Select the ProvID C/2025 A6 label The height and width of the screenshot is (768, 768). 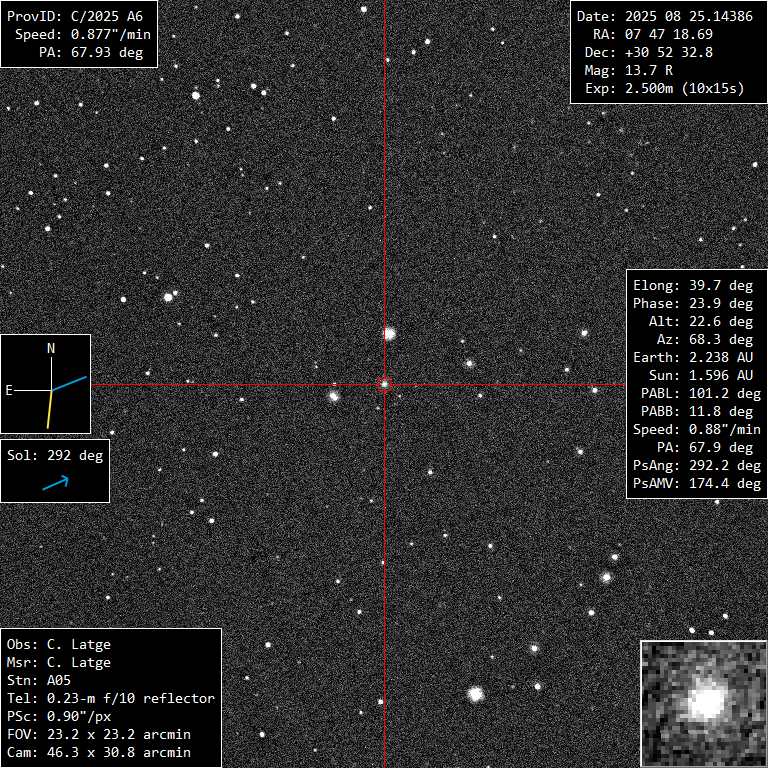81,17
